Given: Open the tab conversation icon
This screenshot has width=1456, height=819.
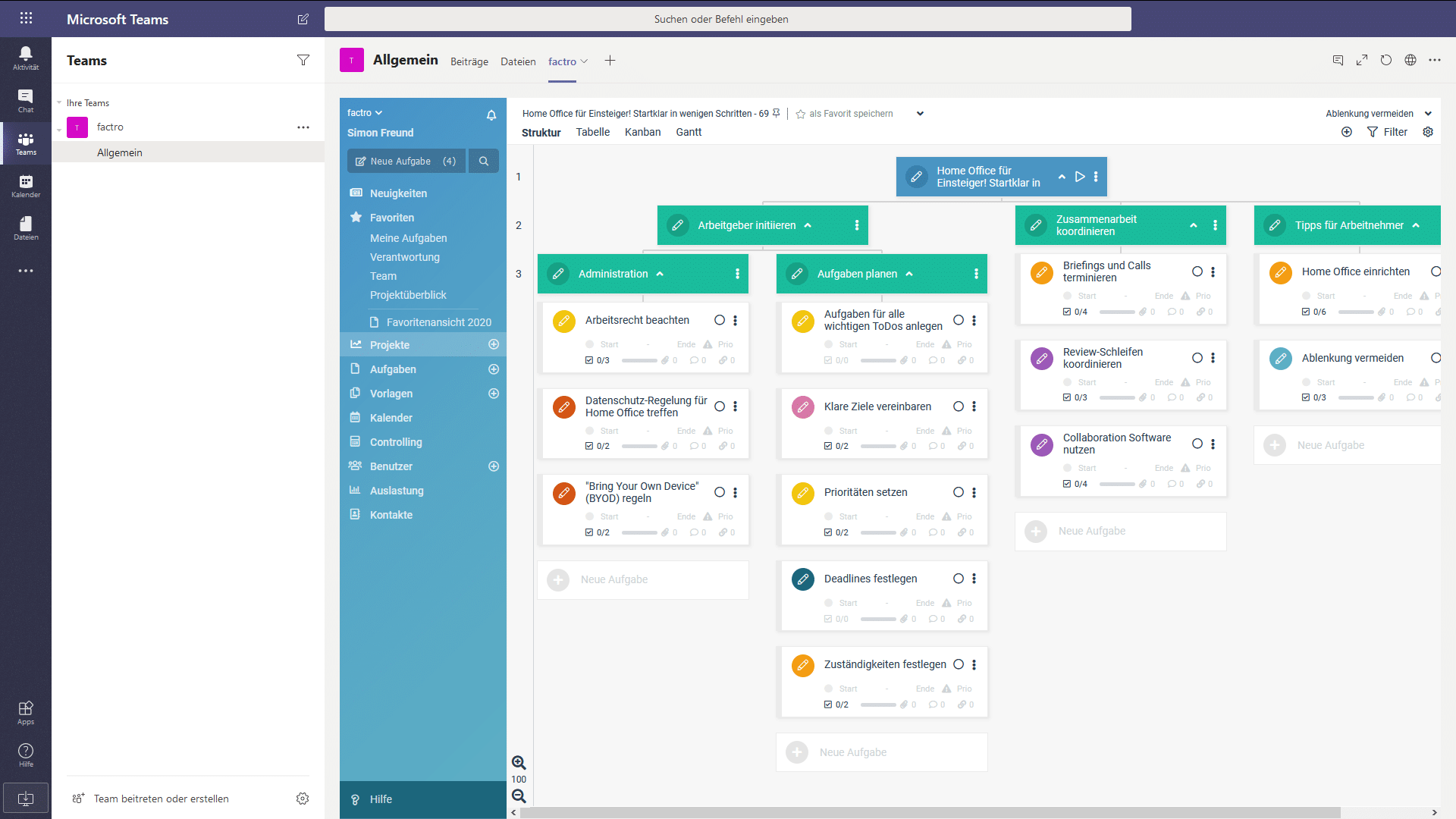Looking at the screenshot, I should pyautogui.click(x=1338, y=61).
